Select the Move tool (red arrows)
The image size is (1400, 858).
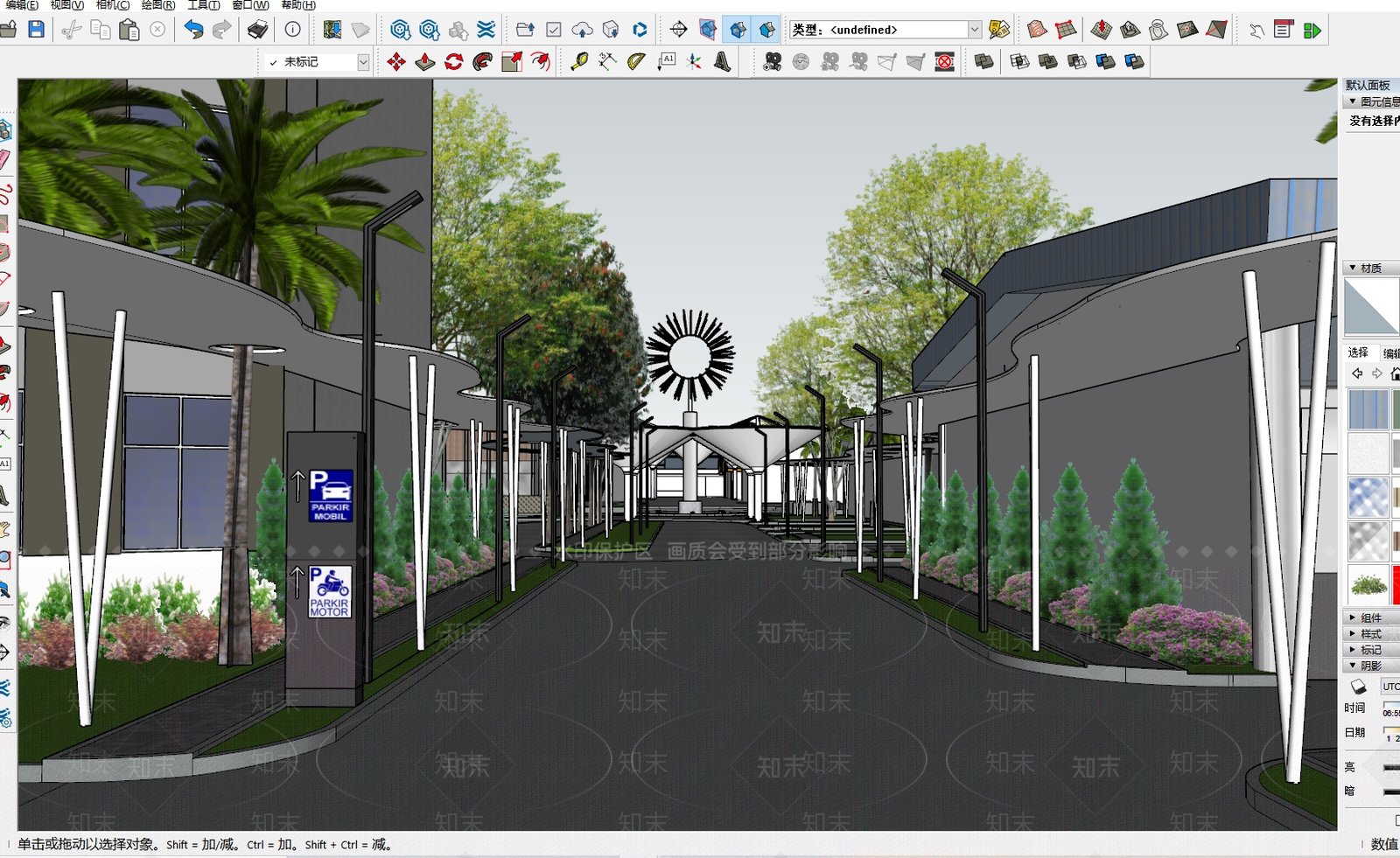click(396, 61)
